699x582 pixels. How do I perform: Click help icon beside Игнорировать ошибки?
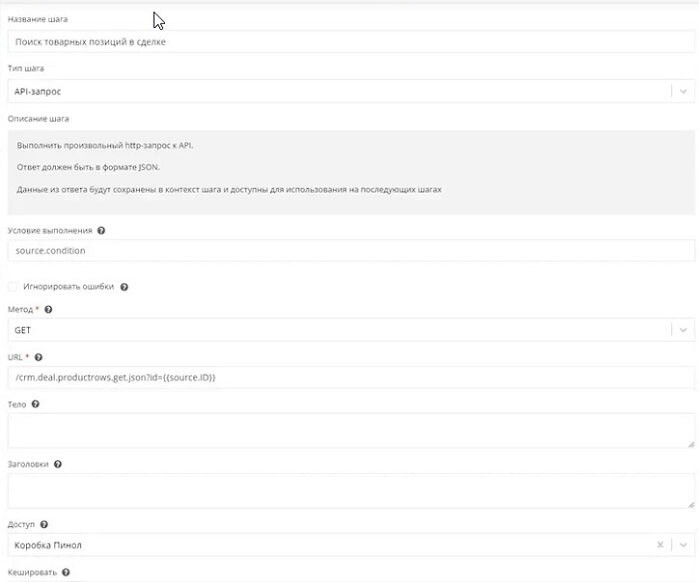point(124,286)
